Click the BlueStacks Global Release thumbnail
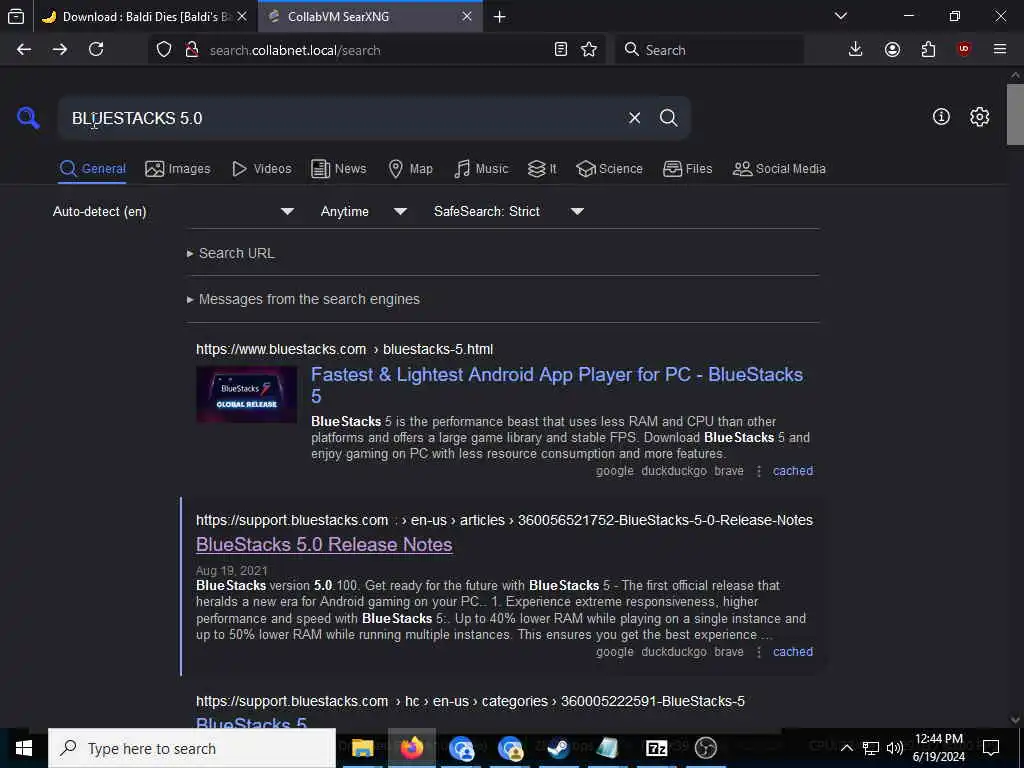Image resolution: width=1024 pixels, height=768 pixels. 246,394
